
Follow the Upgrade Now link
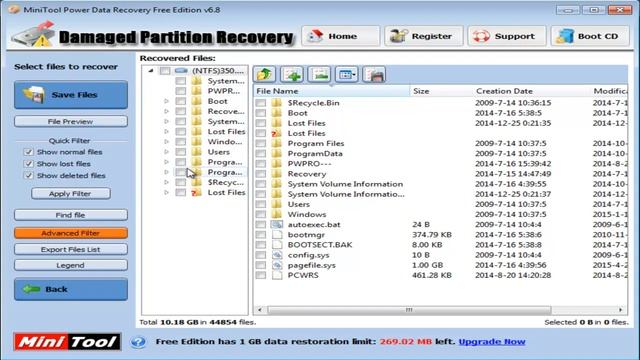[492, 342]
